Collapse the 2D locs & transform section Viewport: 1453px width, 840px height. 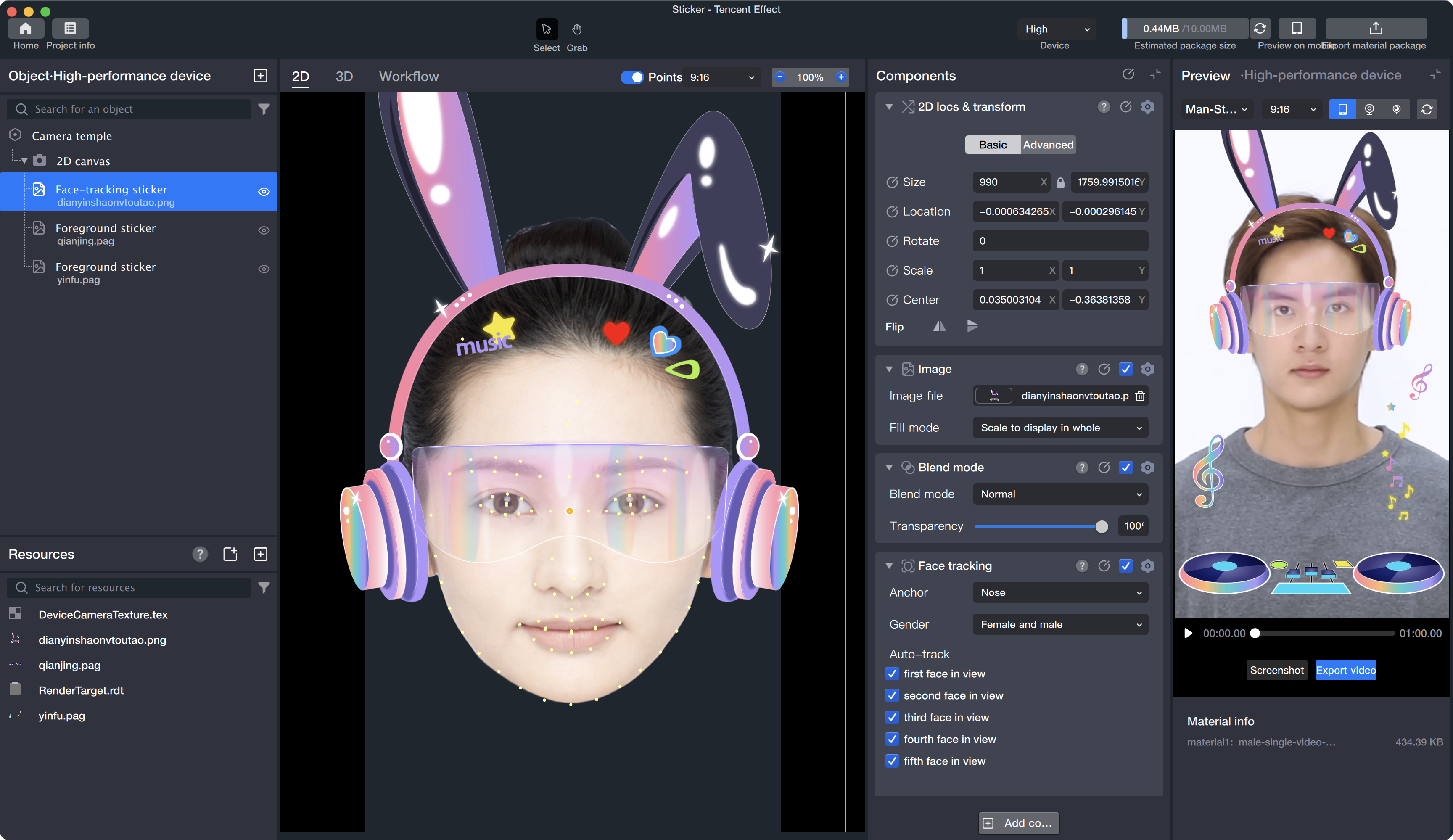[x=889, y=107]
